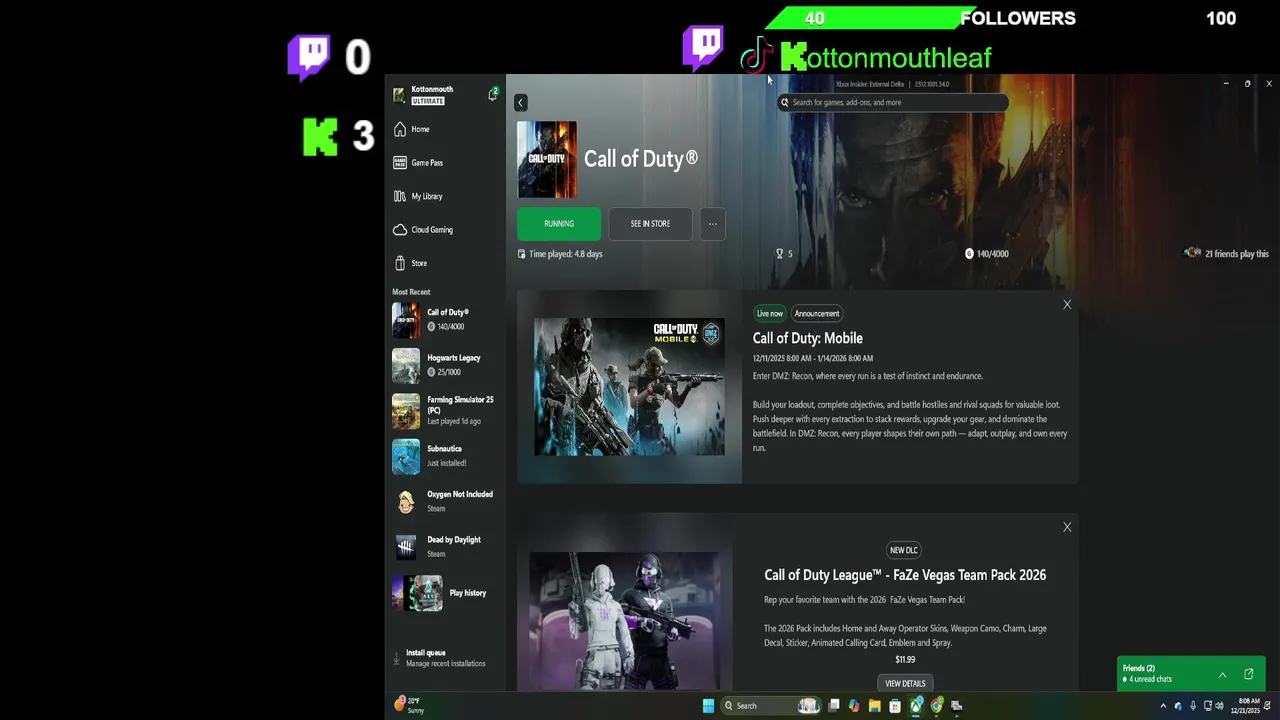Open the three-dot more options menu

click(713, 224)
